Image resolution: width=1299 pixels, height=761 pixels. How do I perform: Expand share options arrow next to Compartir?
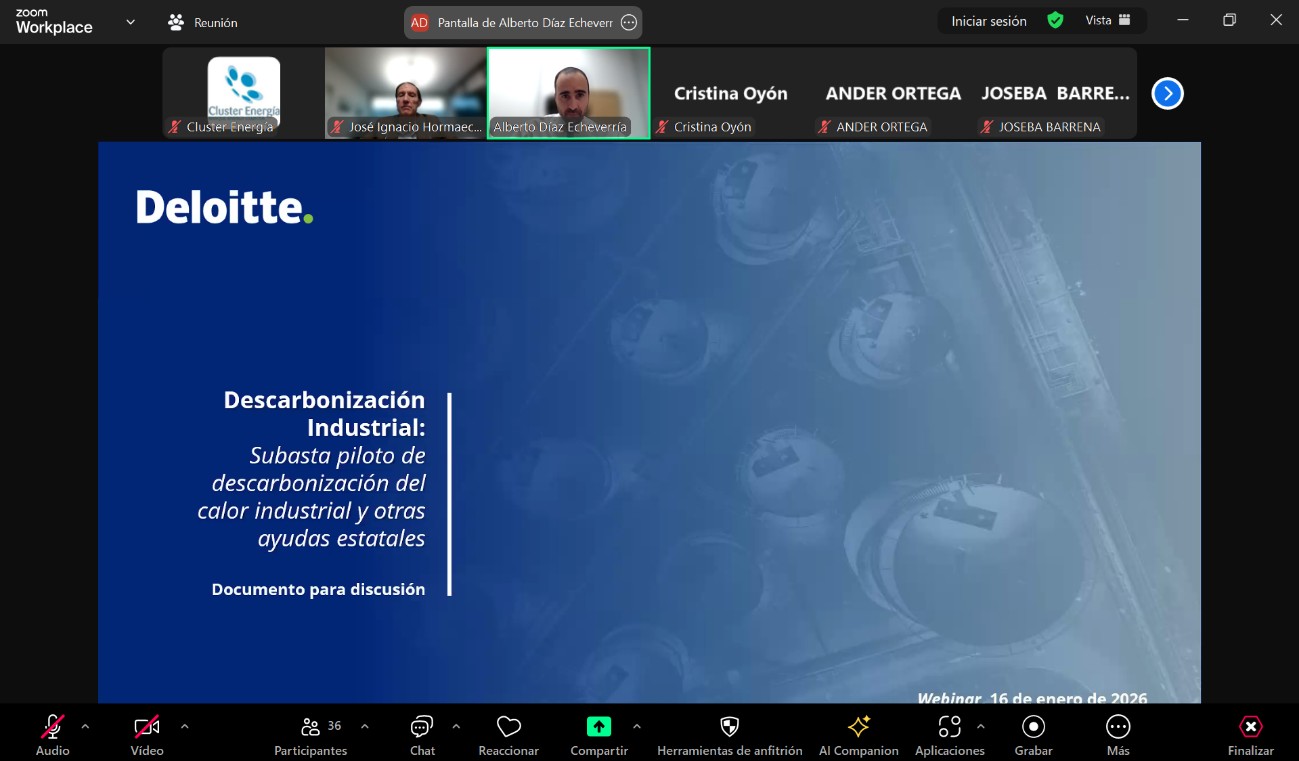[637, 726]
